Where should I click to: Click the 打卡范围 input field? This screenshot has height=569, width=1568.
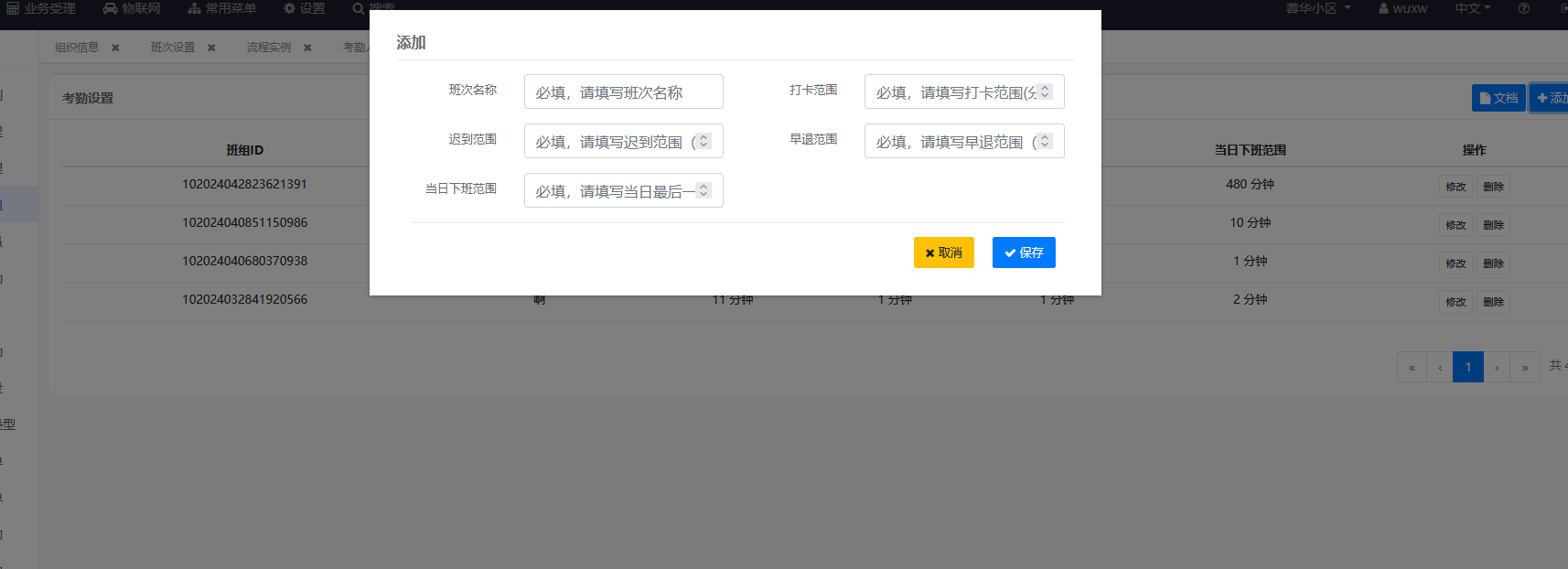(964, 91)
